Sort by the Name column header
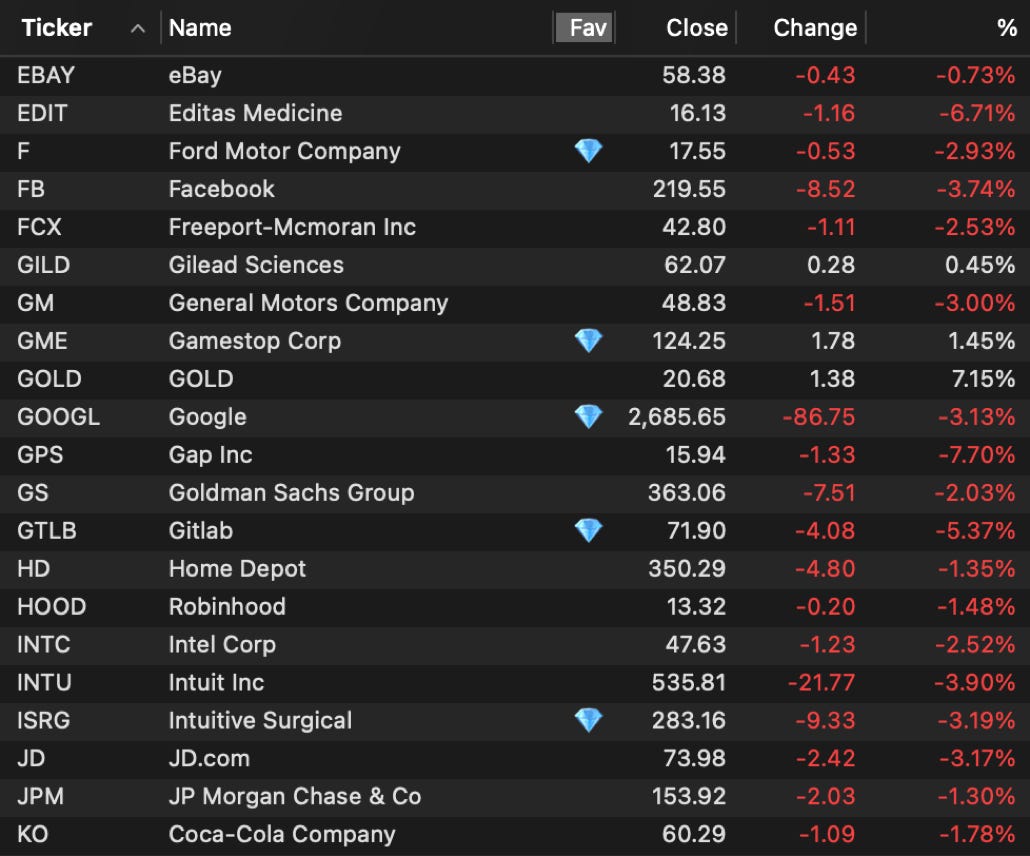 tap(200, 28)
